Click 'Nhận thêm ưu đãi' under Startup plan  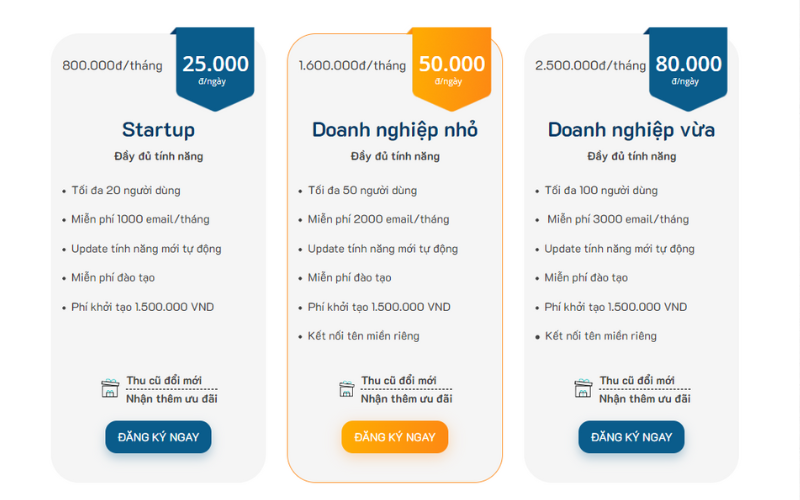click(x=171, y=399)
